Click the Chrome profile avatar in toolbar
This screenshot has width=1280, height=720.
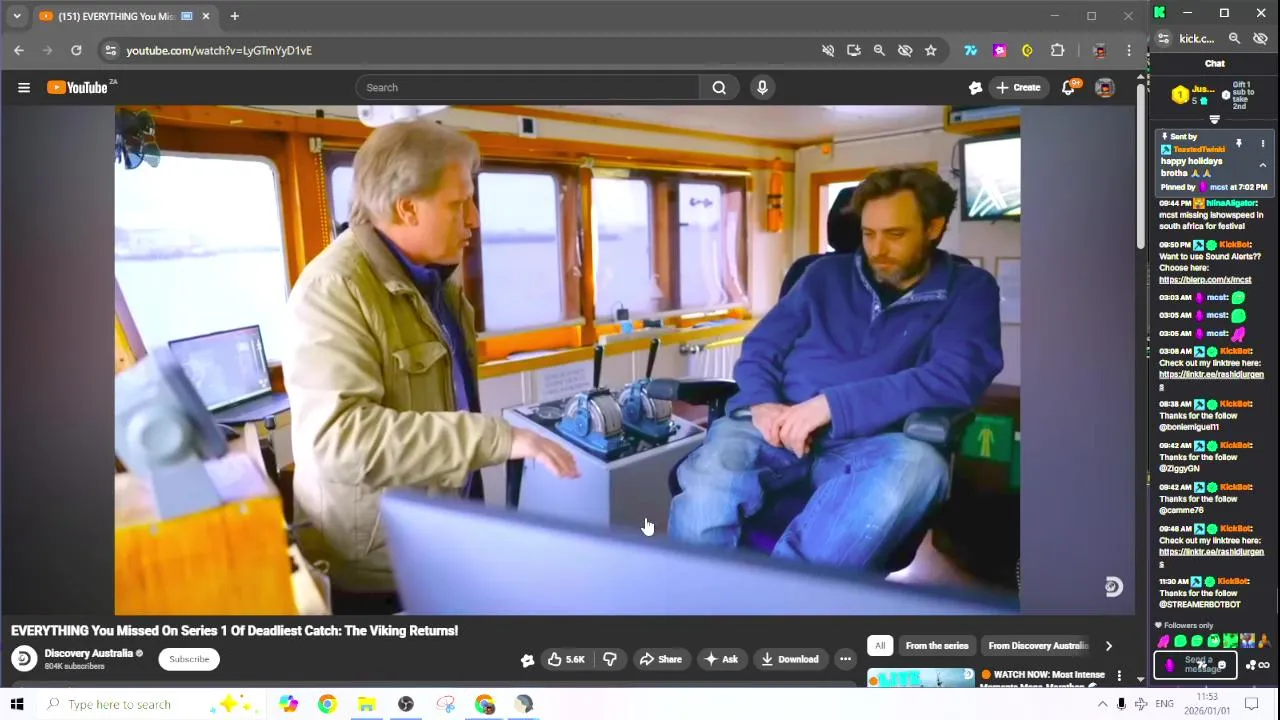[x=1099, y=50]
